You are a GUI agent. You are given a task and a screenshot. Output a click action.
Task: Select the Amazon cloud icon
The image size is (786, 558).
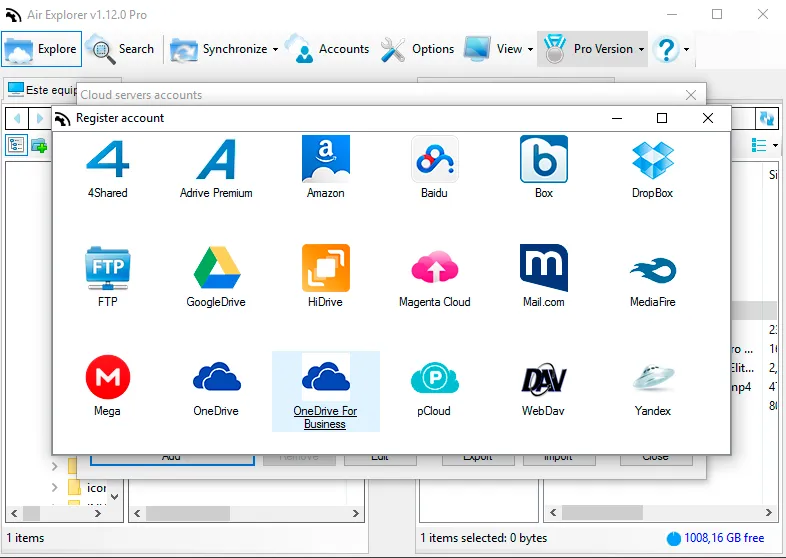click(x=325, y=169)
